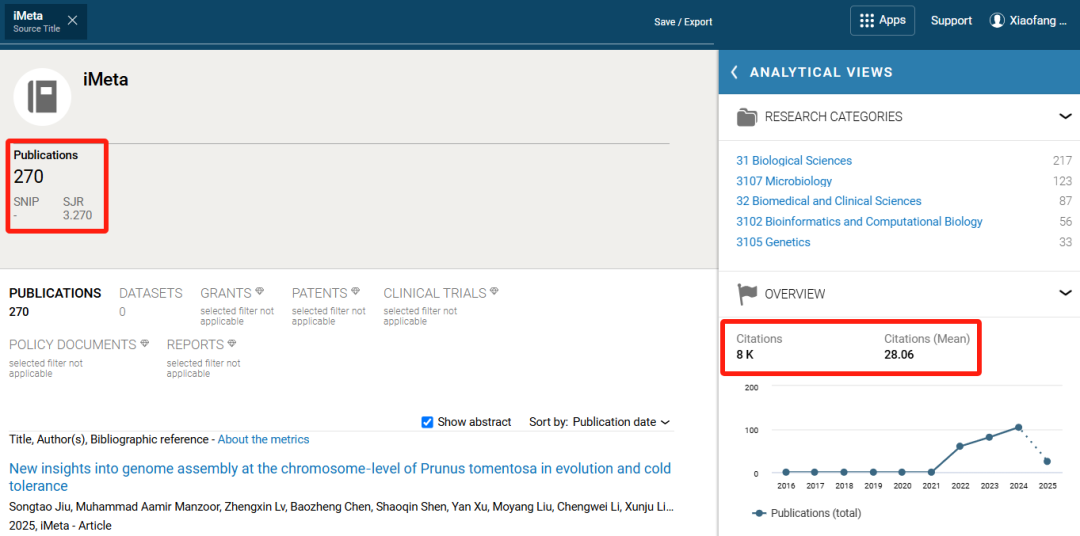Image resolution: width=1080 pixels, height=536 pixels.
Task: Open the Apps grid menu
Action: coord(882,21)
